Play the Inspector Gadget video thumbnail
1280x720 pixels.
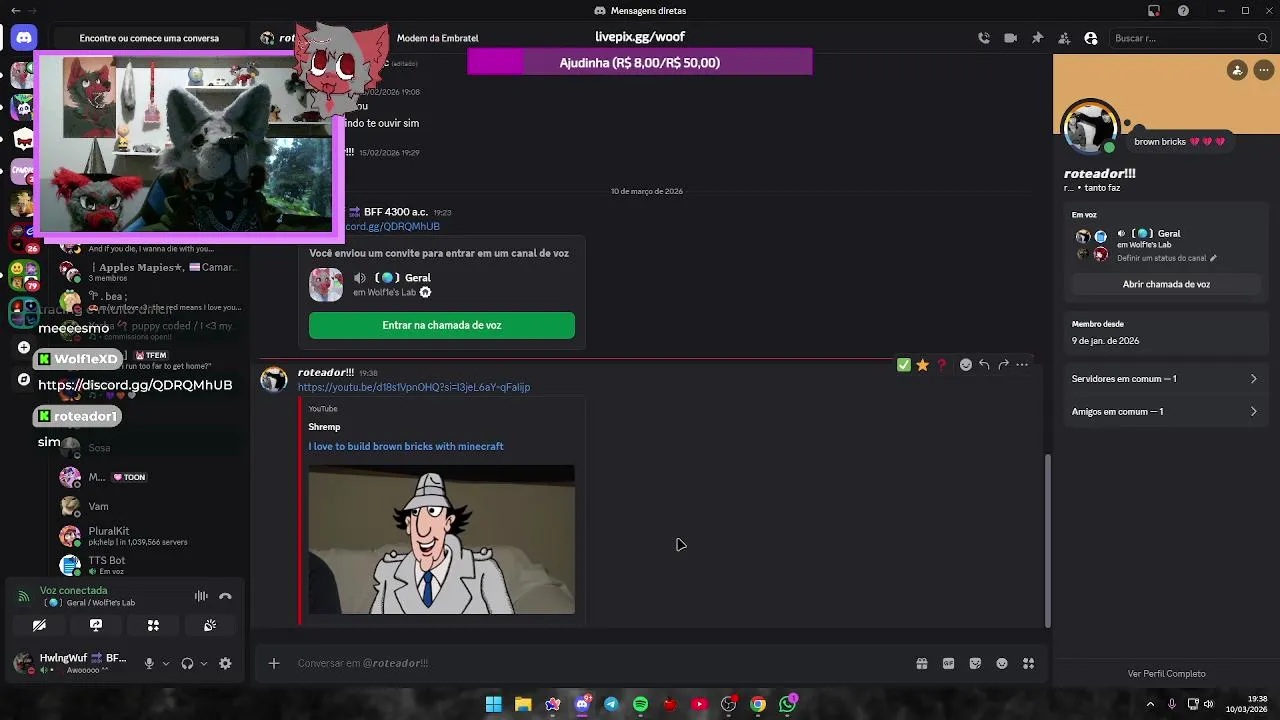click(x=442, y=539)
